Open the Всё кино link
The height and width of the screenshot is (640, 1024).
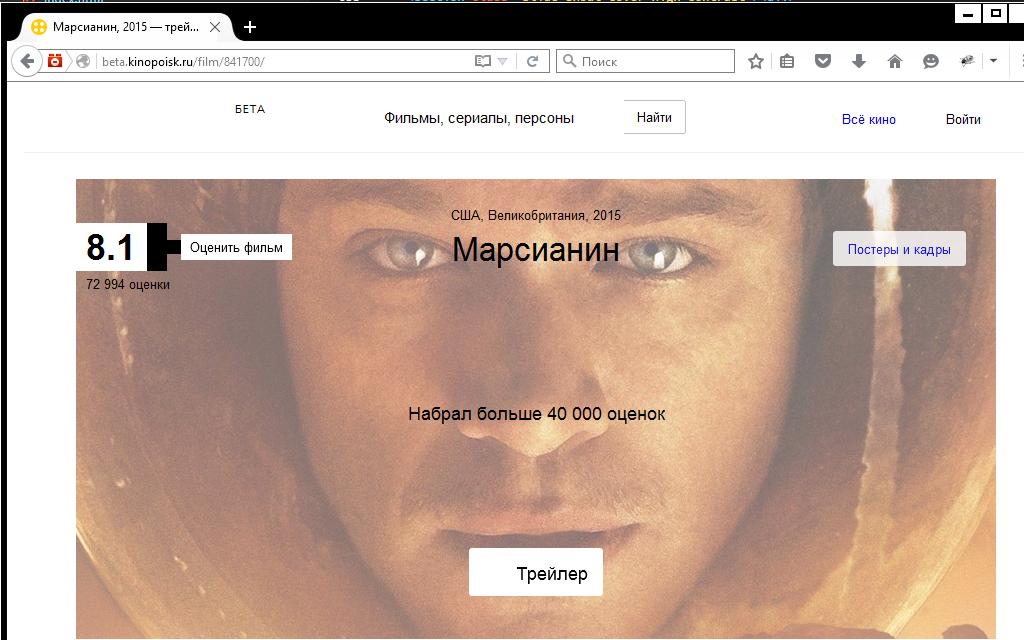(869, 120)
